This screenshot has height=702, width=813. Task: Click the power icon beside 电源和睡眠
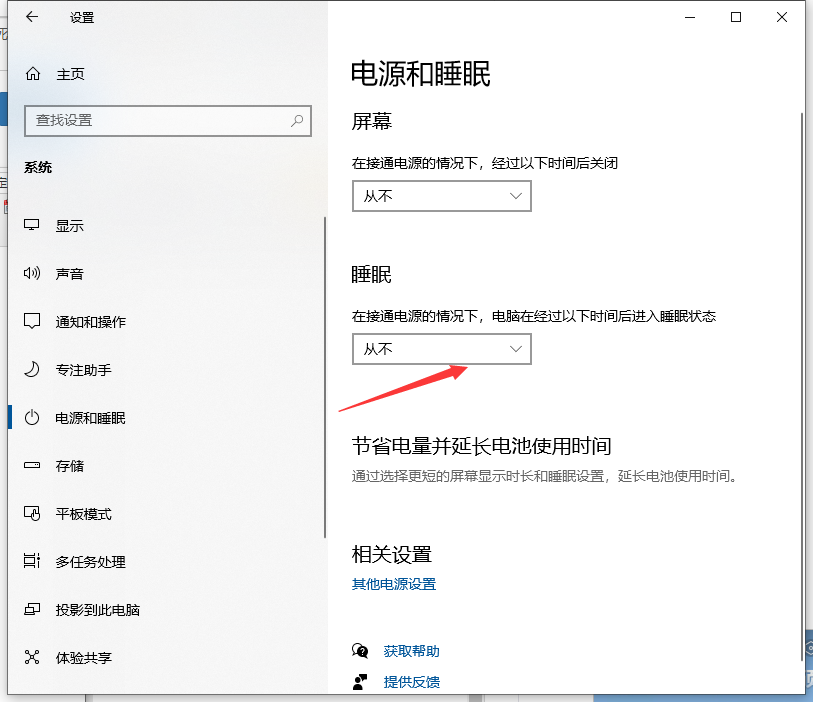click(32, 418)
